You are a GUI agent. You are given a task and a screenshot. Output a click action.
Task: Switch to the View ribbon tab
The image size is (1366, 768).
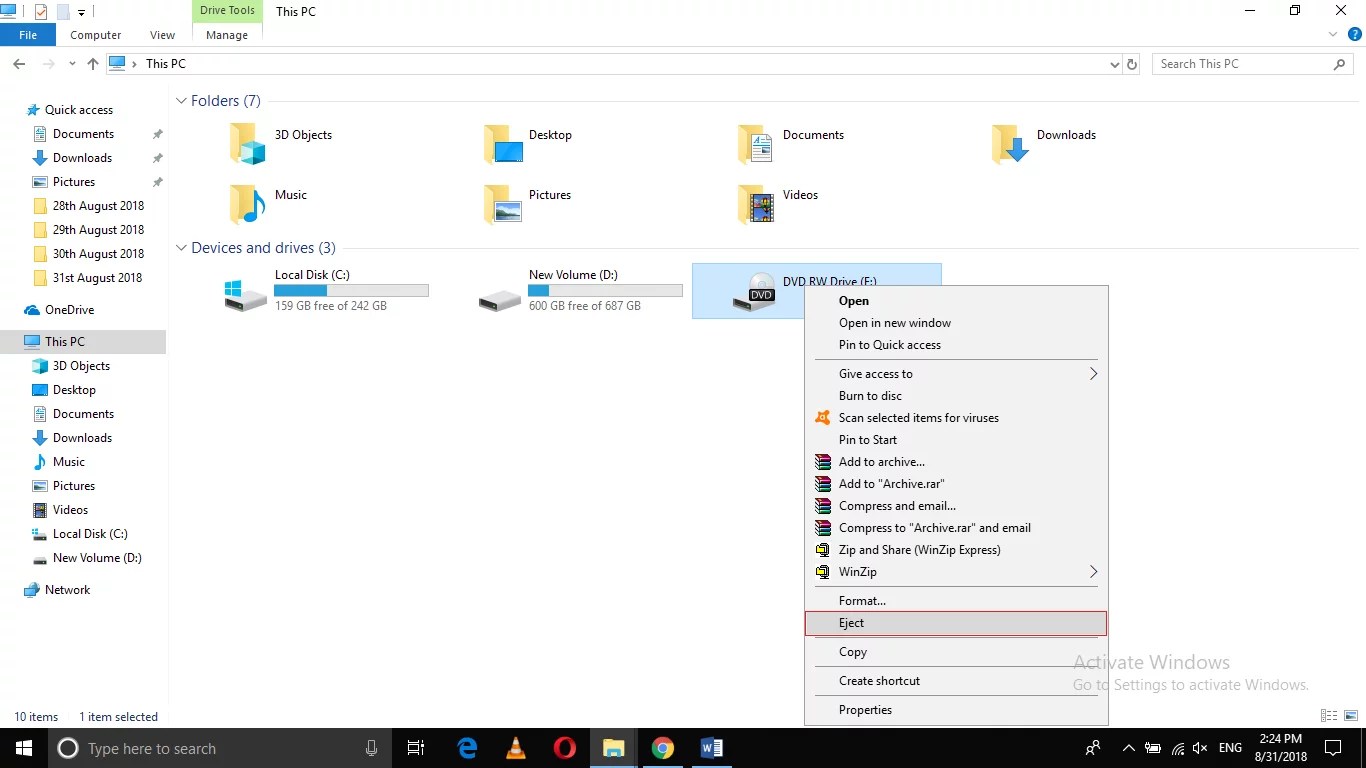(x=162, y=34)
